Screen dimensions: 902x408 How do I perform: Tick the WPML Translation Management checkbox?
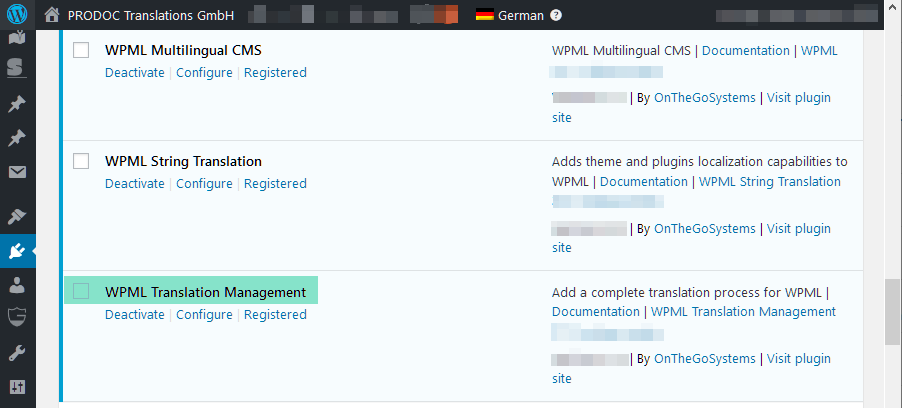tap(81, 291)
